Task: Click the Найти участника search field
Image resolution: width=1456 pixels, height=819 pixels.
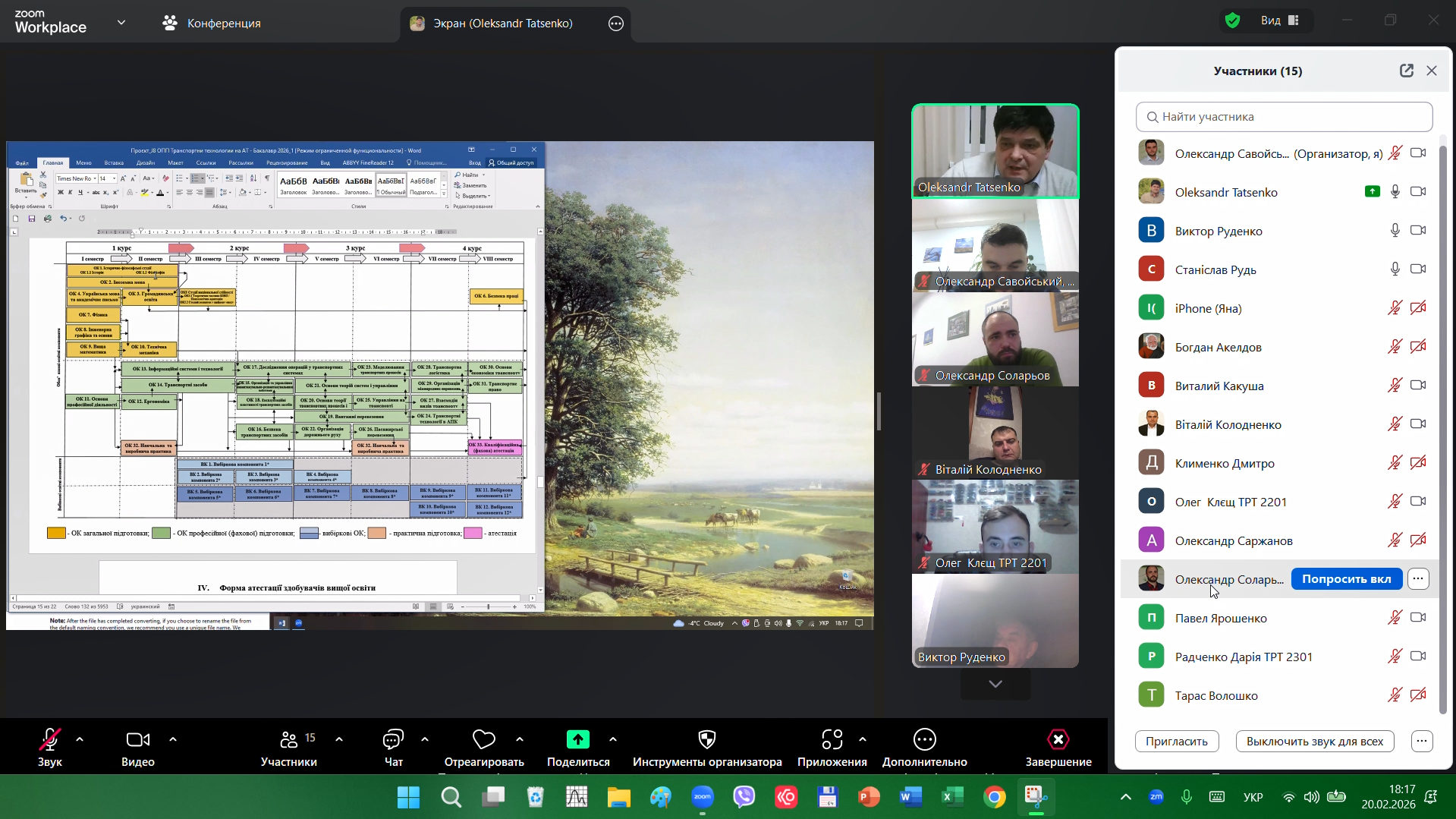Action: click(x=1284, y=117)
